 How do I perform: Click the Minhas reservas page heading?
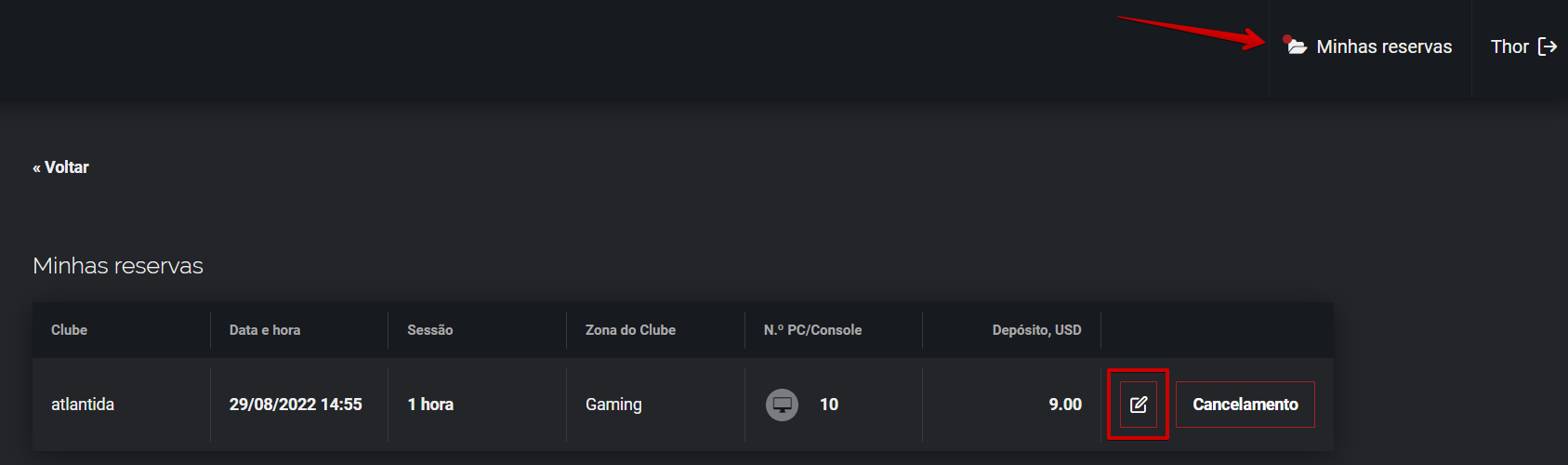point(118,266)
